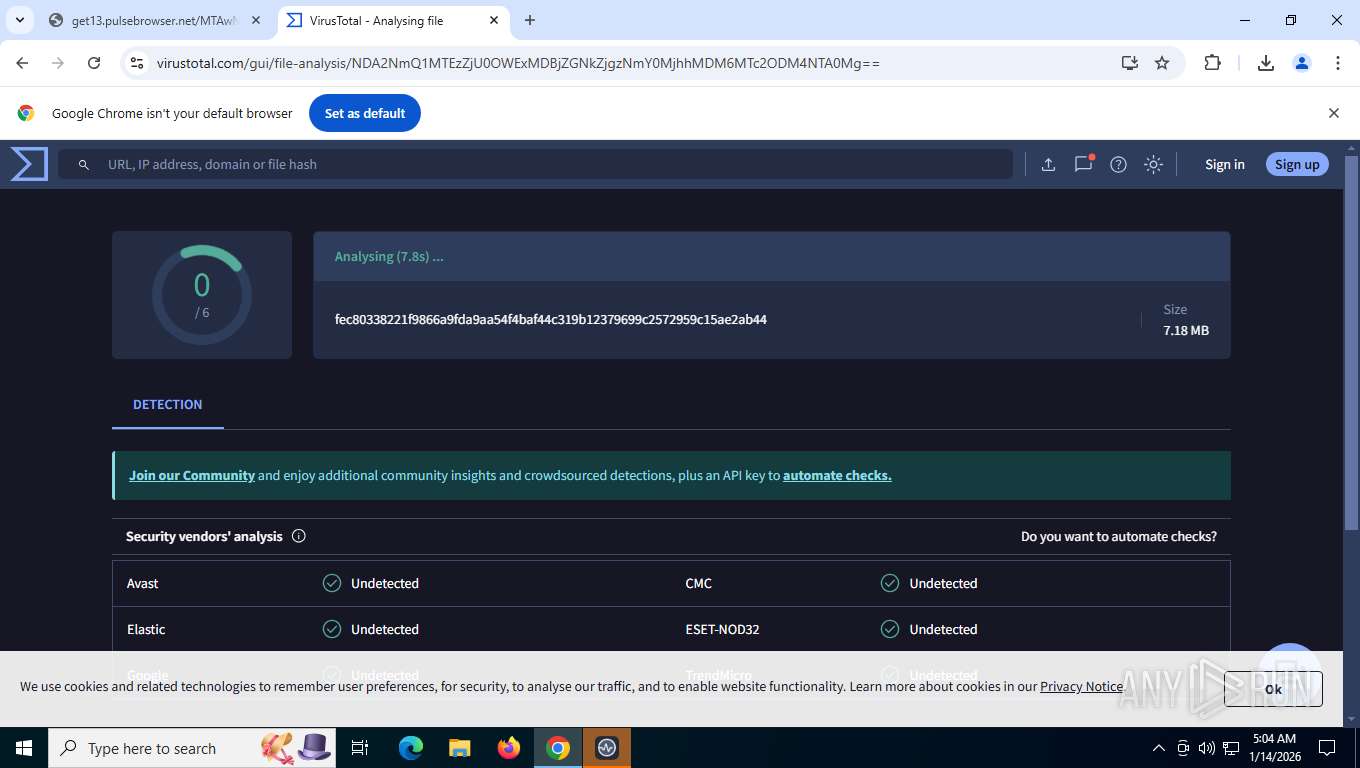The width and height of the screenshot is (1360, 768).
Task: Open File Explorer from the taskbar
Action: coord(460,748)
